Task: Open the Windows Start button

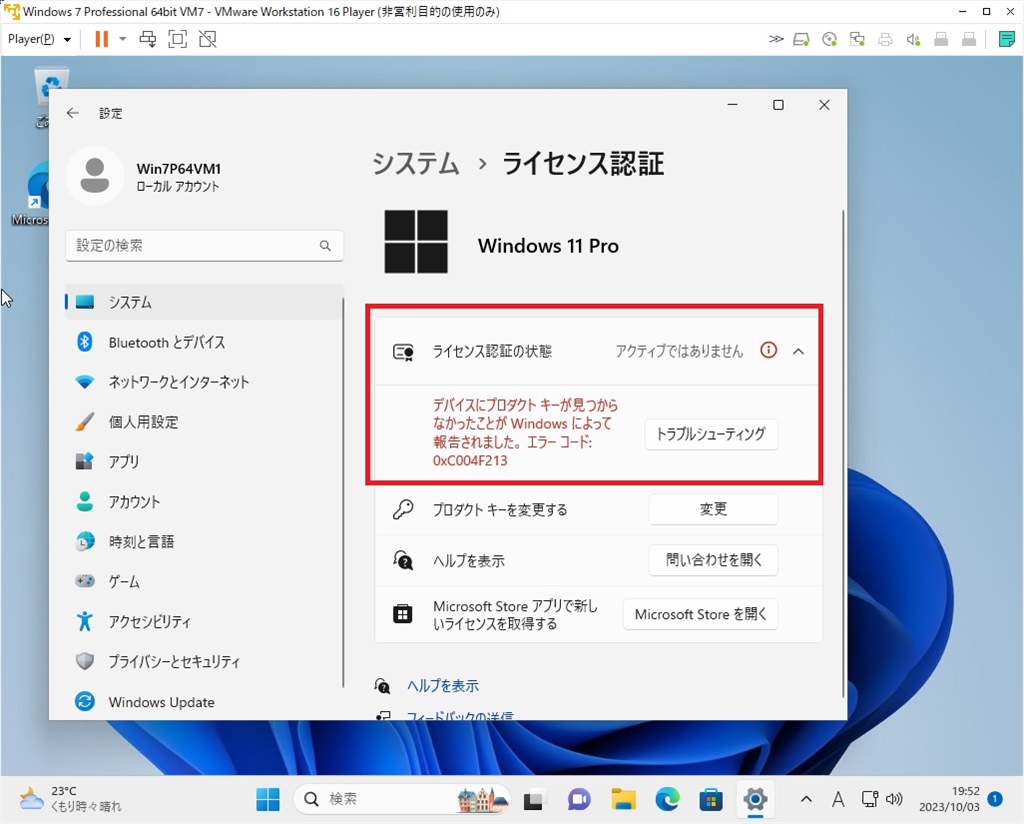Action: 268,799
